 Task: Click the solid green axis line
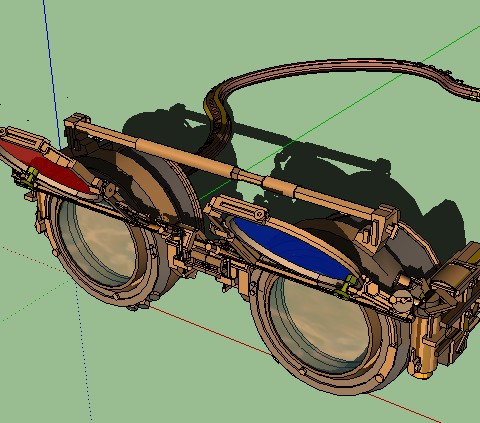[x=340, y=113]
